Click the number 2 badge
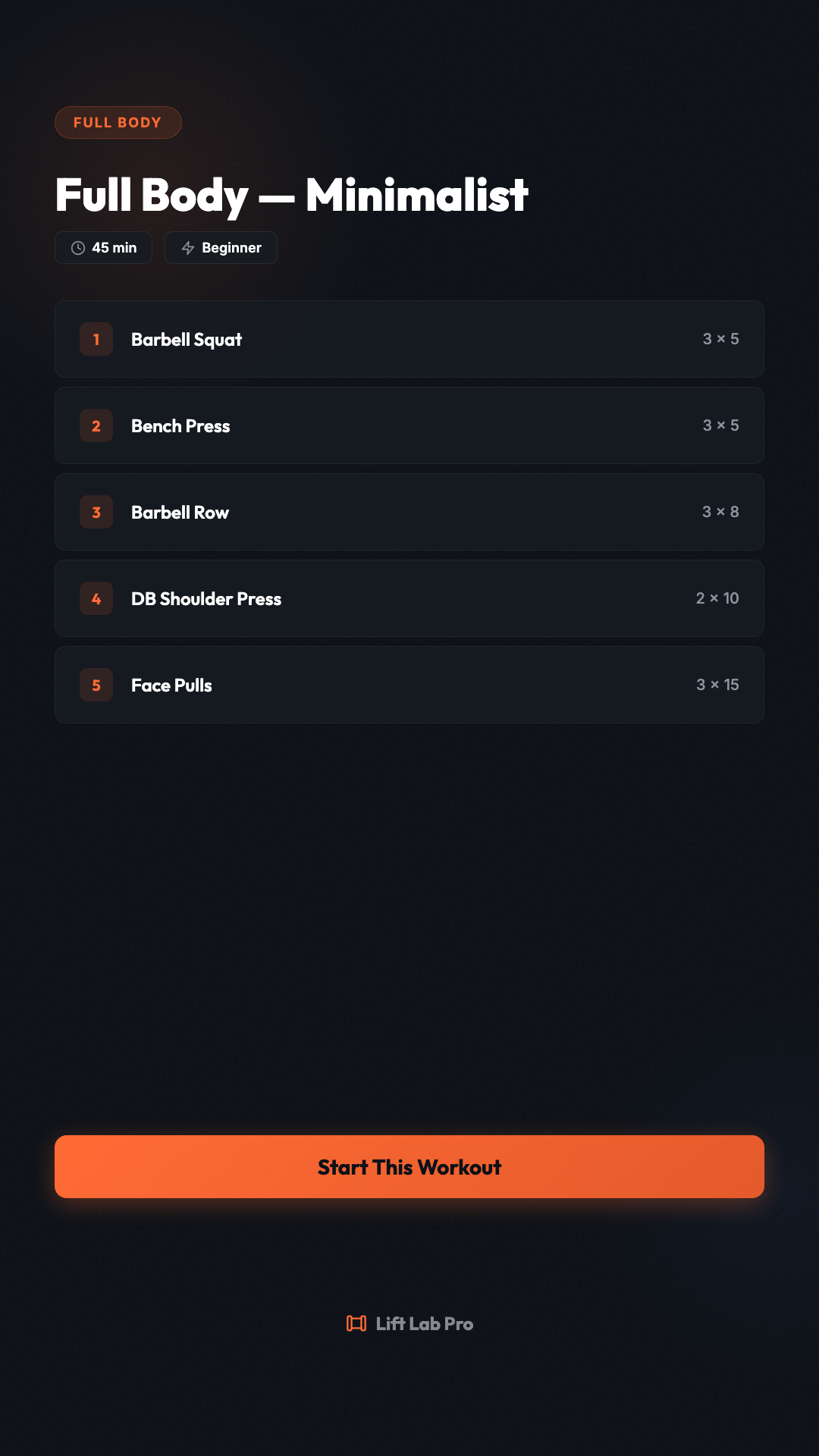This screenshot has height=1456, width=819. pos(96,425)
